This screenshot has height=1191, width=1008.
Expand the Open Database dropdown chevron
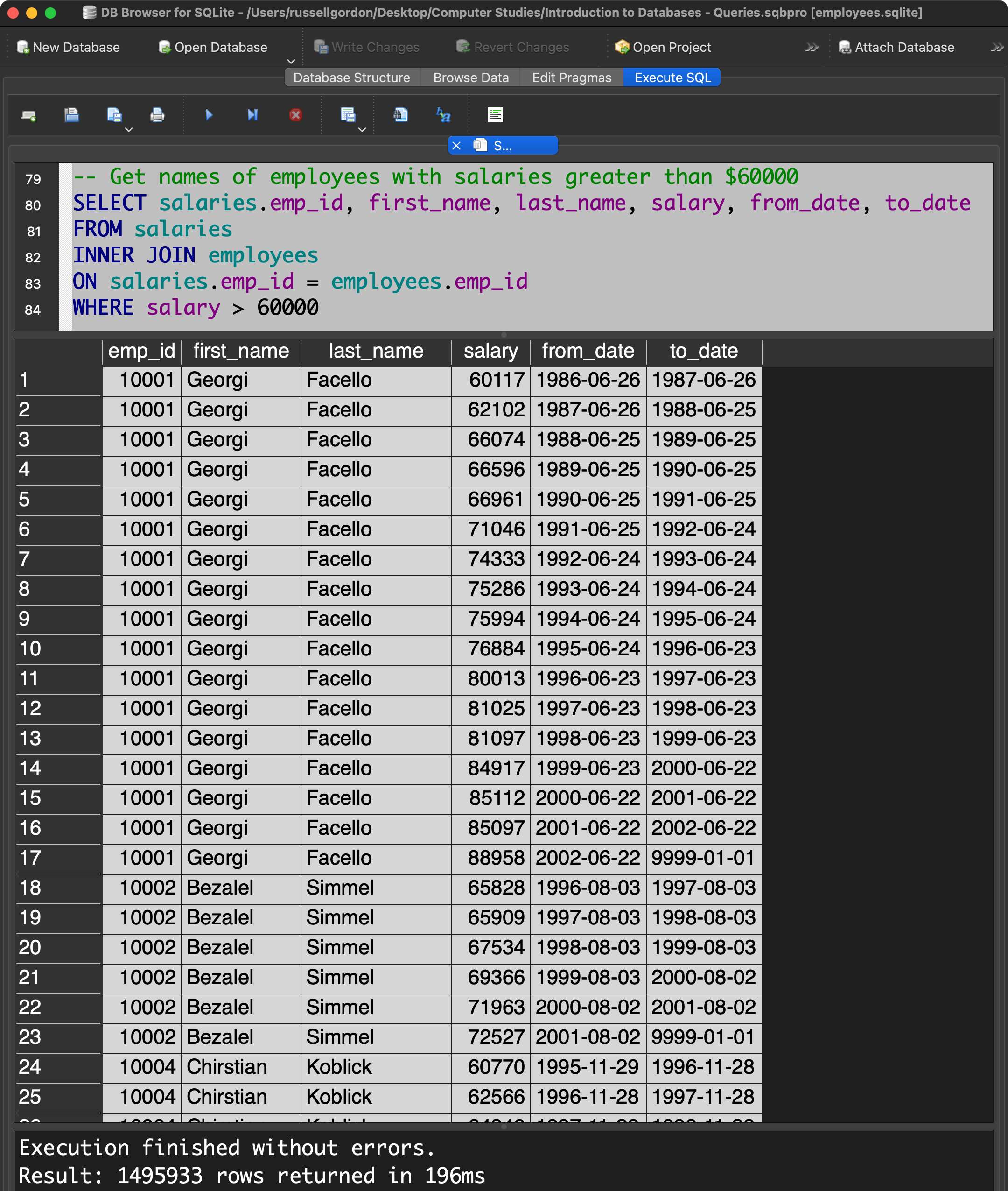291,61
